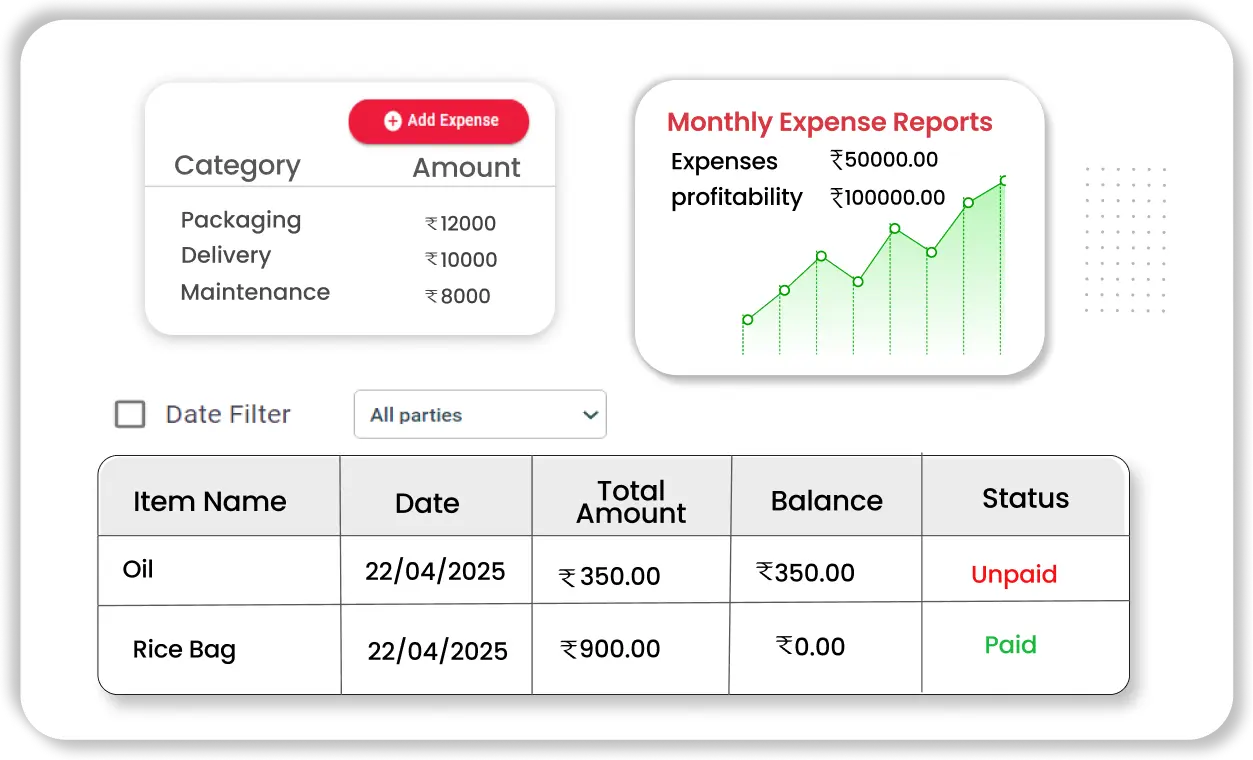Screen dimensions: 1253x760
Task: Select the Maintenance category row
Action: [255, 292]
